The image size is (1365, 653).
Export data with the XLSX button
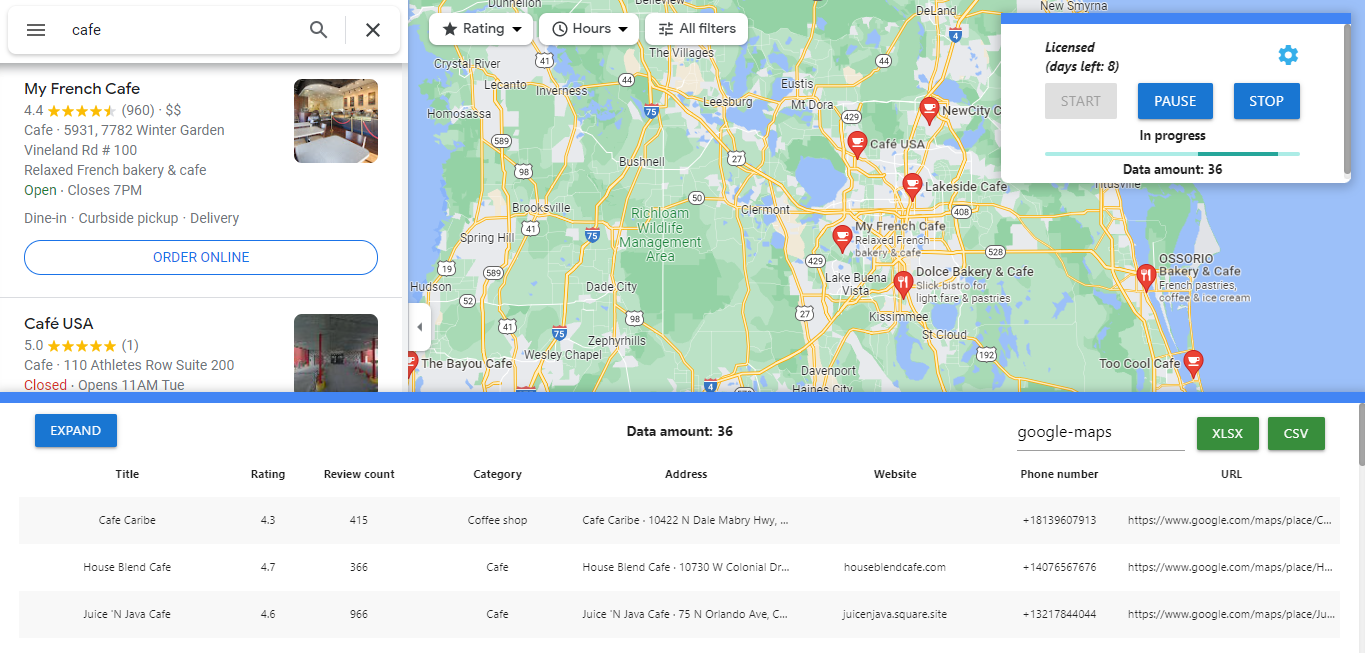(1228, 434)
